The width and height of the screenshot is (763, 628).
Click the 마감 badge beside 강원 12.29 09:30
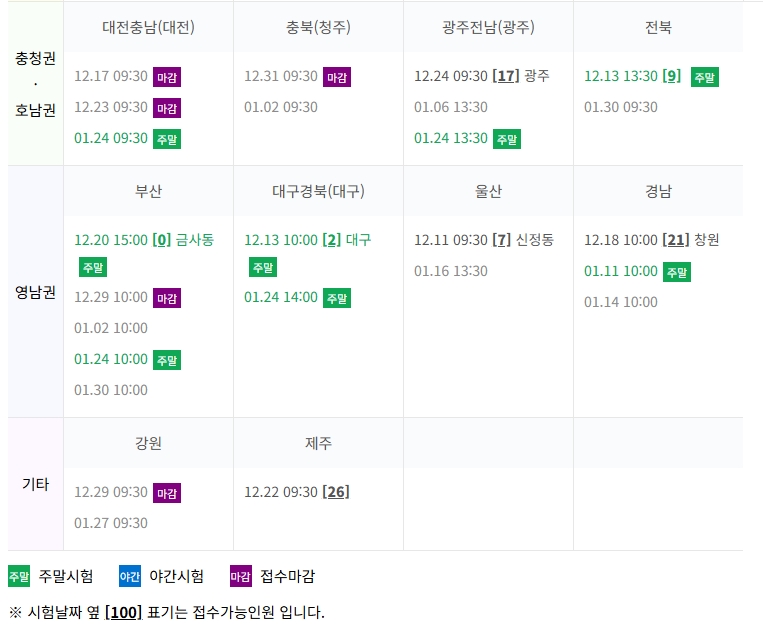pyautogui.click(x=167, y=493)
